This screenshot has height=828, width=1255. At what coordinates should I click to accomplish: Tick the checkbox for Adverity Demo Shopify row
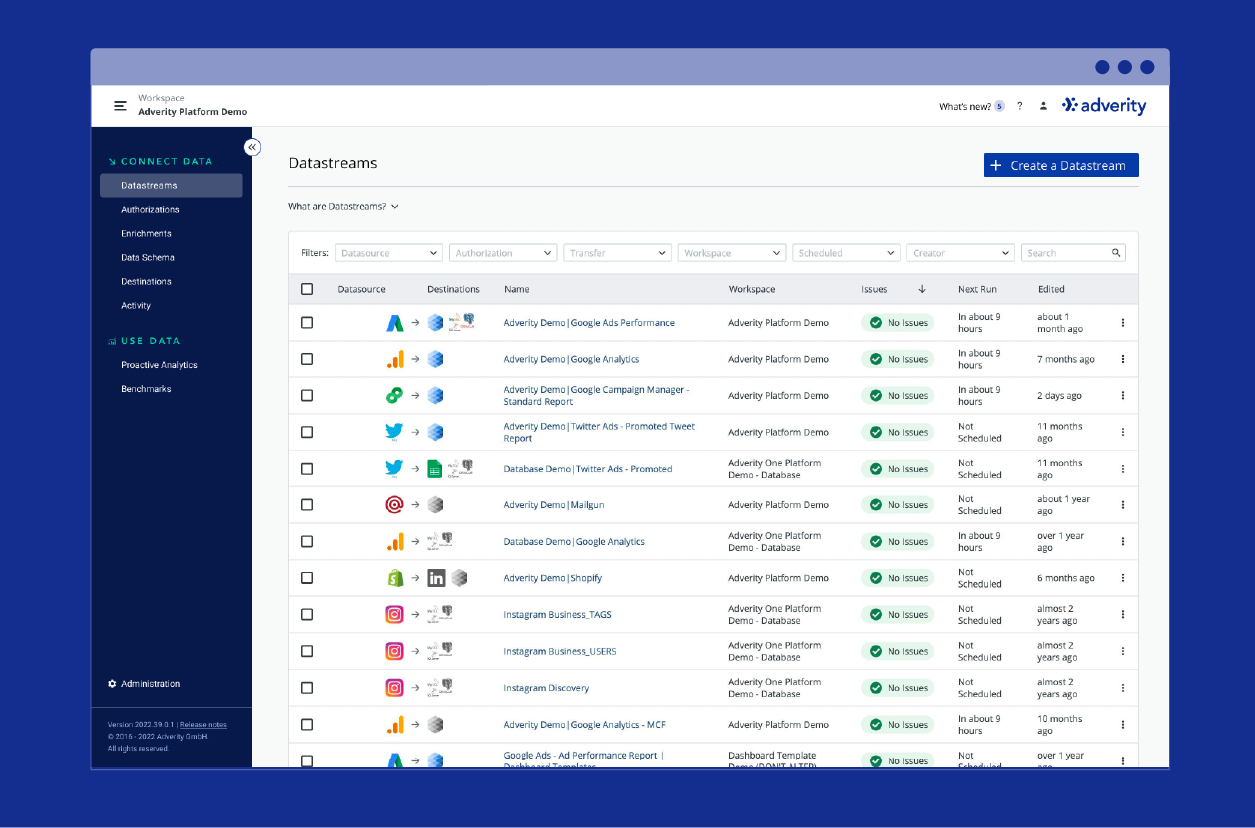coord(307,577)
